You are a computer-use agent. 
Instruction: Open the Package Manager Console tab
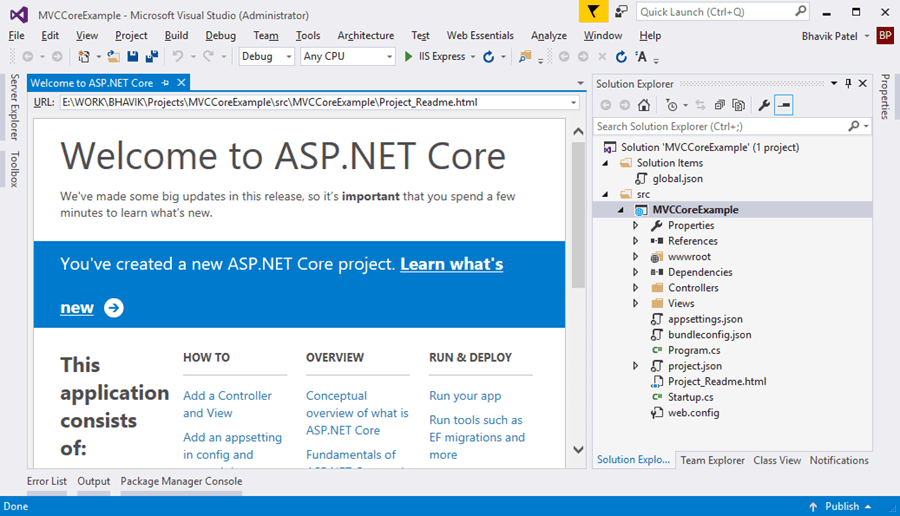tap(181, 481)
